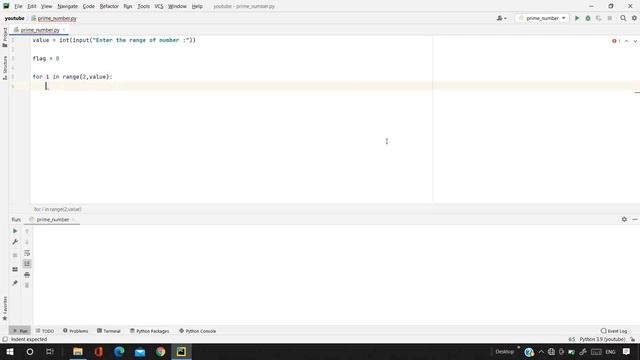This screenshot has width=640, height=360.
Task: Click the stop icon in the top toolbar
Action: tap(610, 18)
